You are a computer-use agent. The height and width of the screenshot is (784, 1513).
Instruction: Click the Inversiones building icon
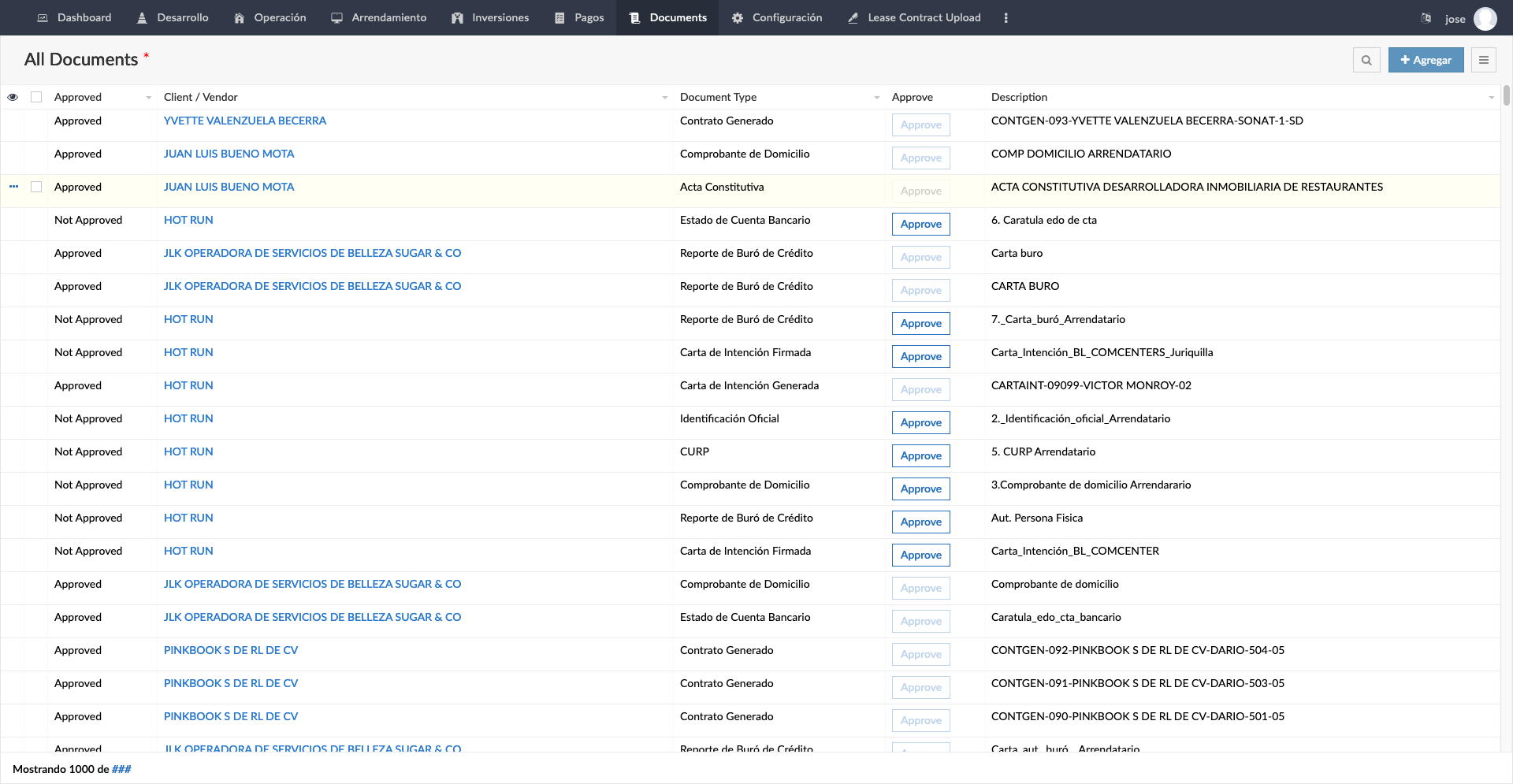[457, 17]
